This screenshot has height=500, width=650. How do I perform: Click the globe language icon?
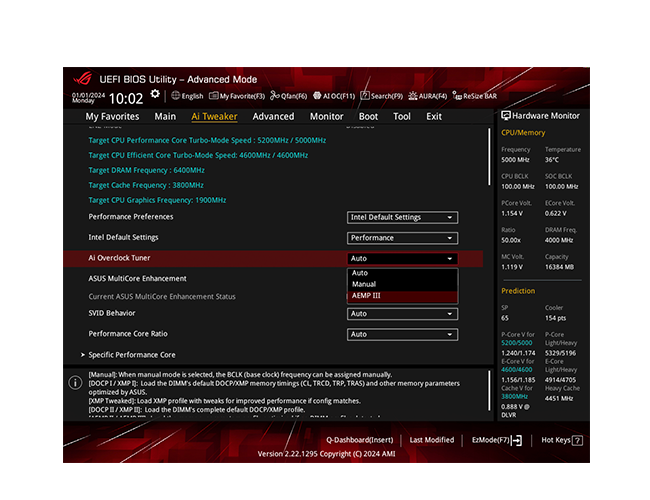pos(175,96)
